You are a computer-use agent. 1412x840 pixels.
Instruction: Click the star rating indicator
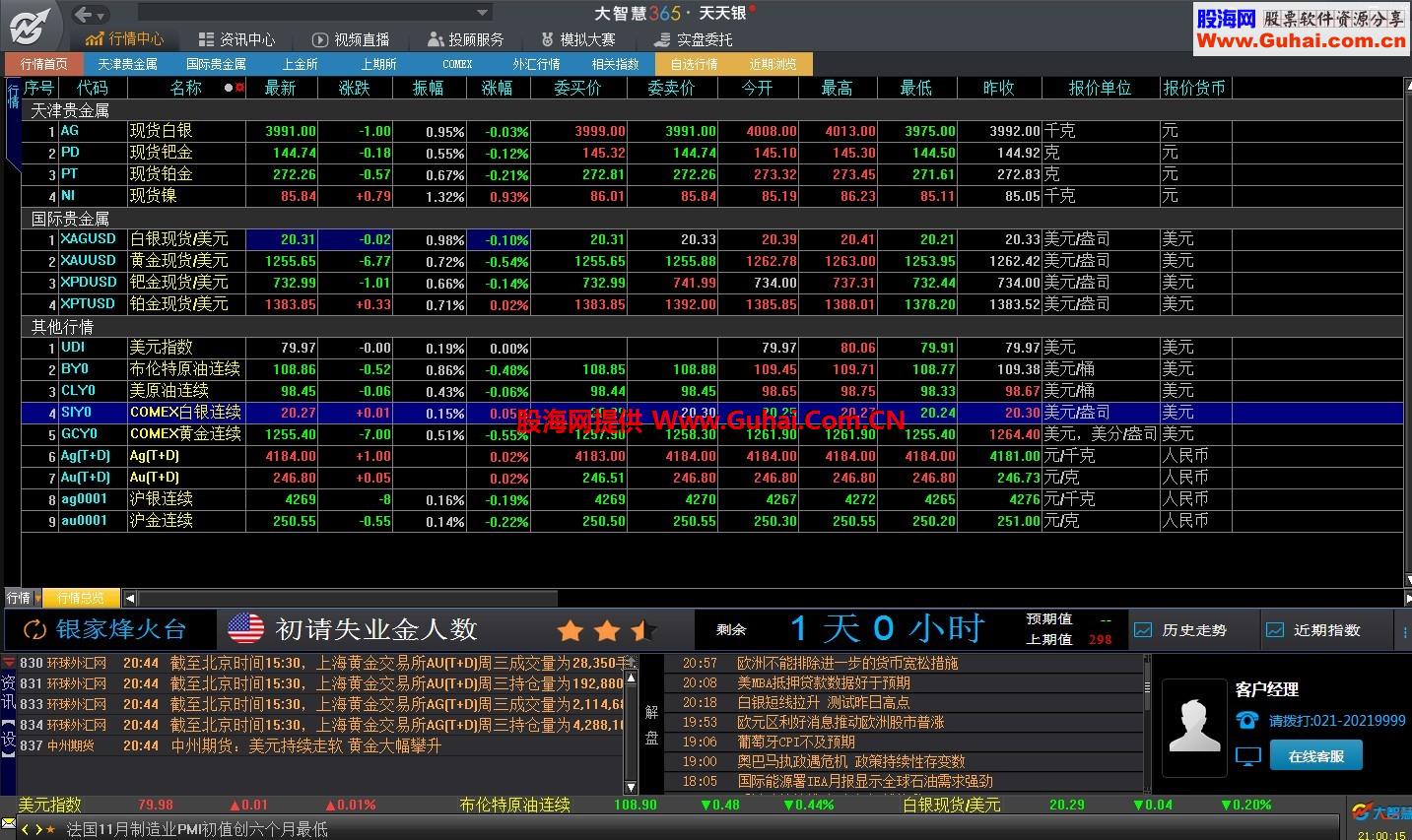click(607, 630)
